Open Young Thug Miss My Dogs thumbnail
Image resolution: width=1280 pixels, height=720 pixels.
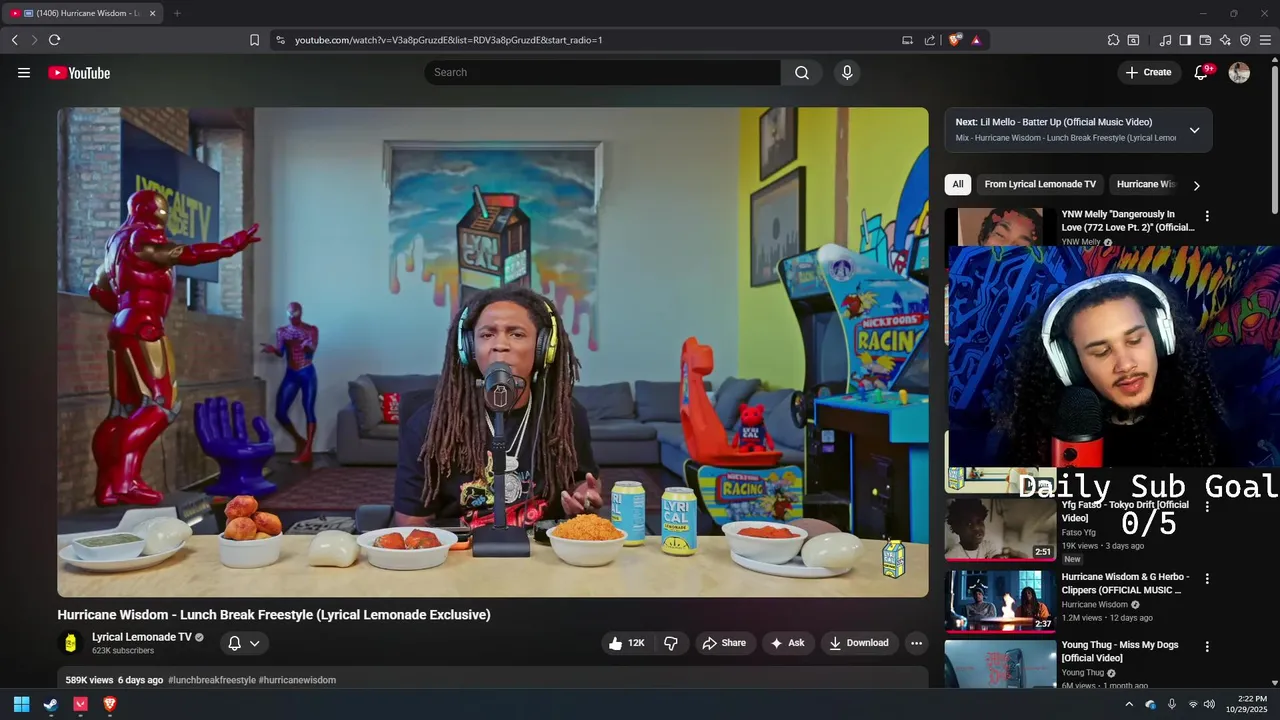(1000, 664)
